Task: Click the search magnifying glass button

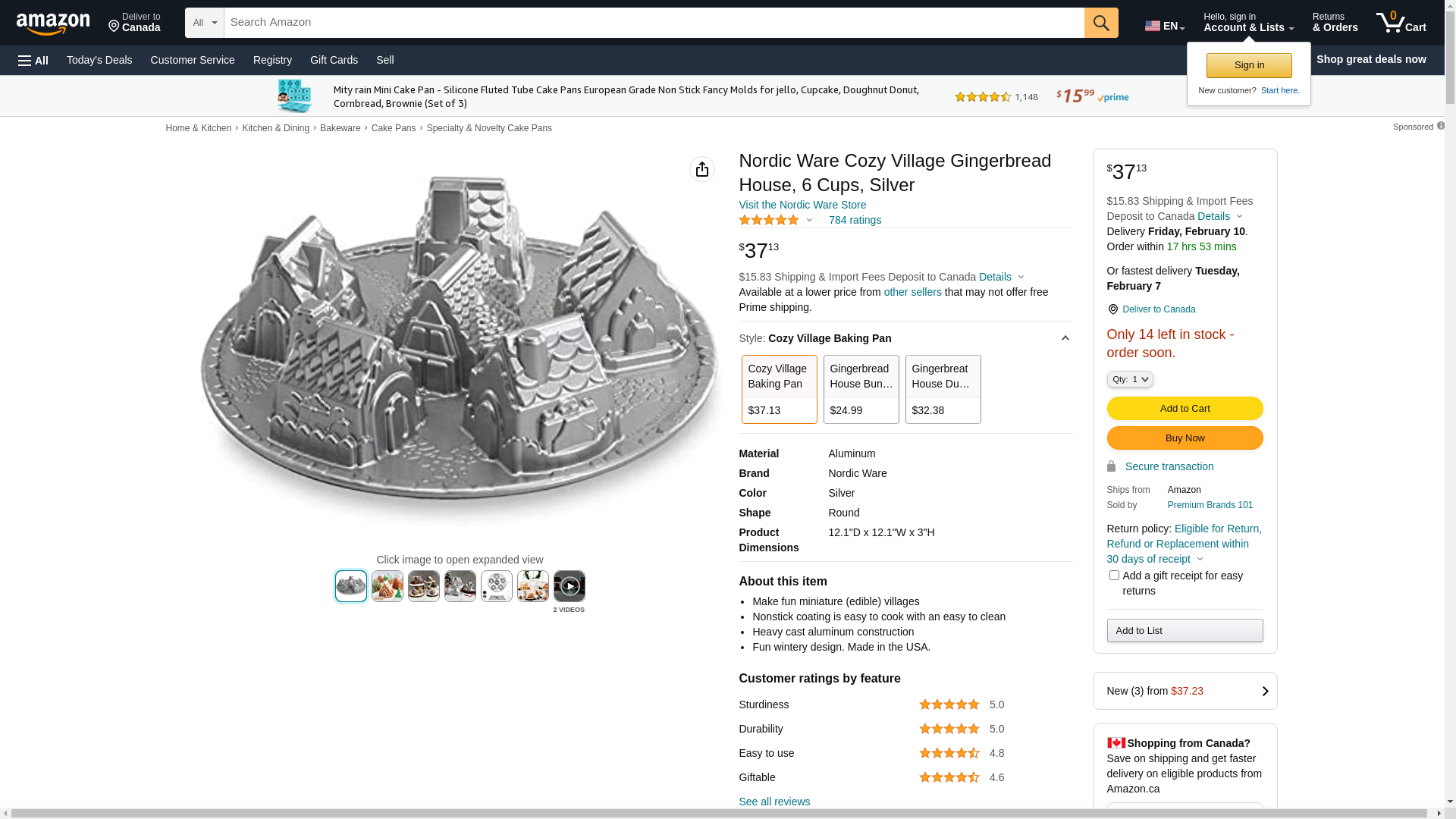Action: click(x=1100, y=23)
